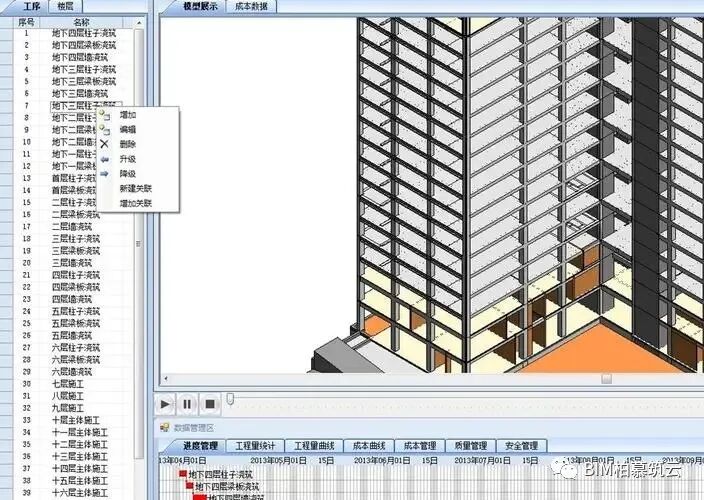The height and width of the screenshot is (500, 704).
Task: Choose 降级 from the context menu
Action: pos(128,174)
